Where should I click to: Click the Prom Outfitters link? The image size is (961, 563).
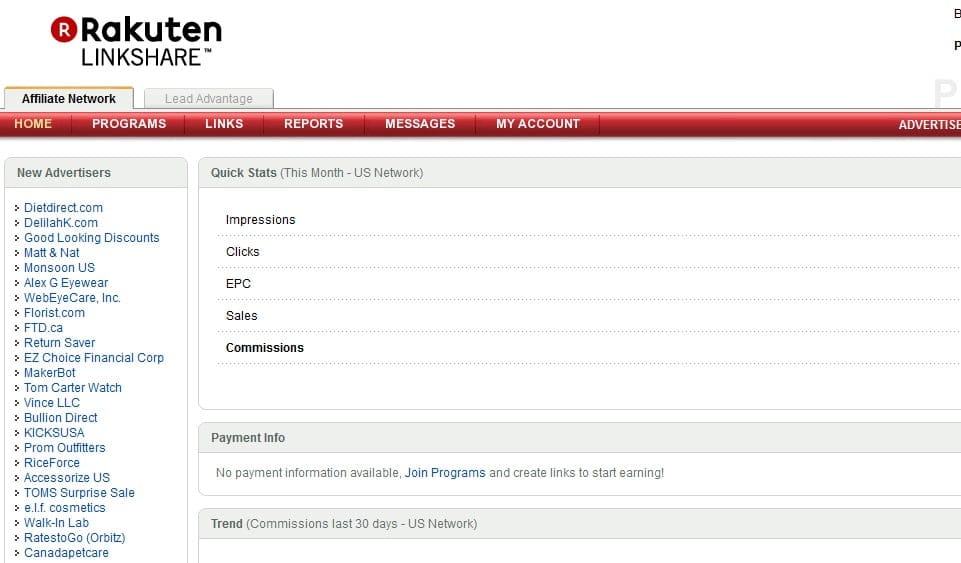coord(64,448)
